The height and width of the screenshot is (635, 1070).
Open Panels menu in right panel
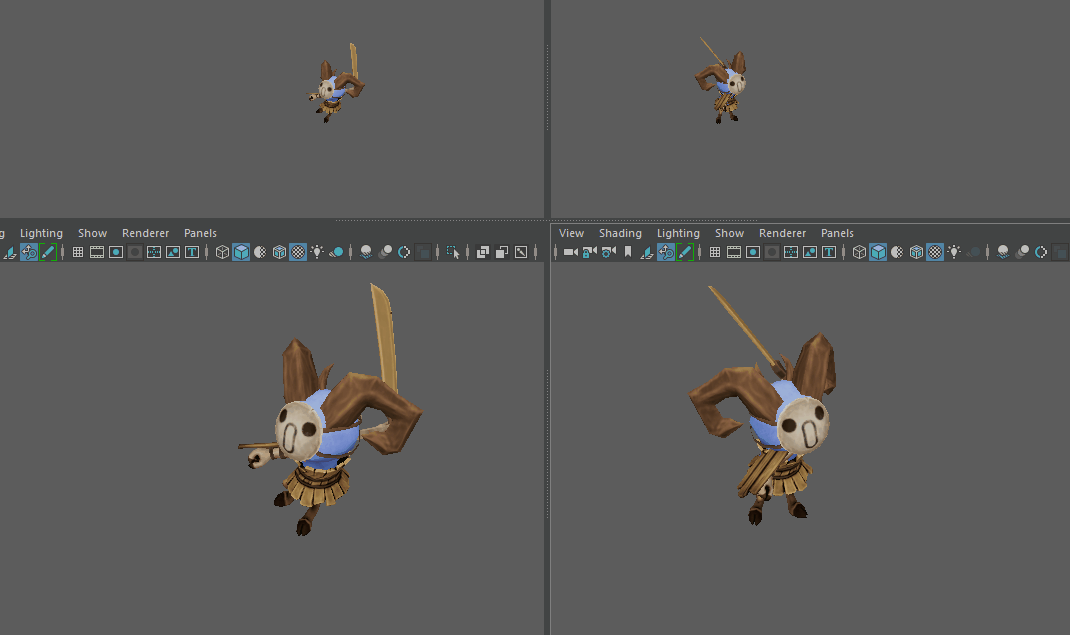click(x=837, y=233)
